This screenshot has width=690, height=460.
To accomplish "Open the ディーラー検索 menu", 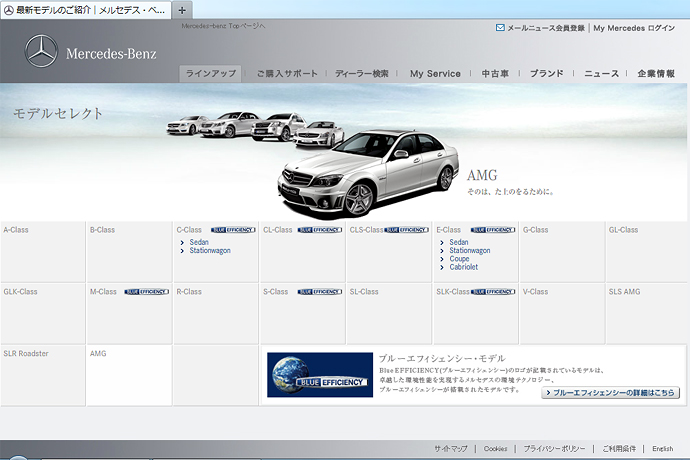I will point(362,74).
